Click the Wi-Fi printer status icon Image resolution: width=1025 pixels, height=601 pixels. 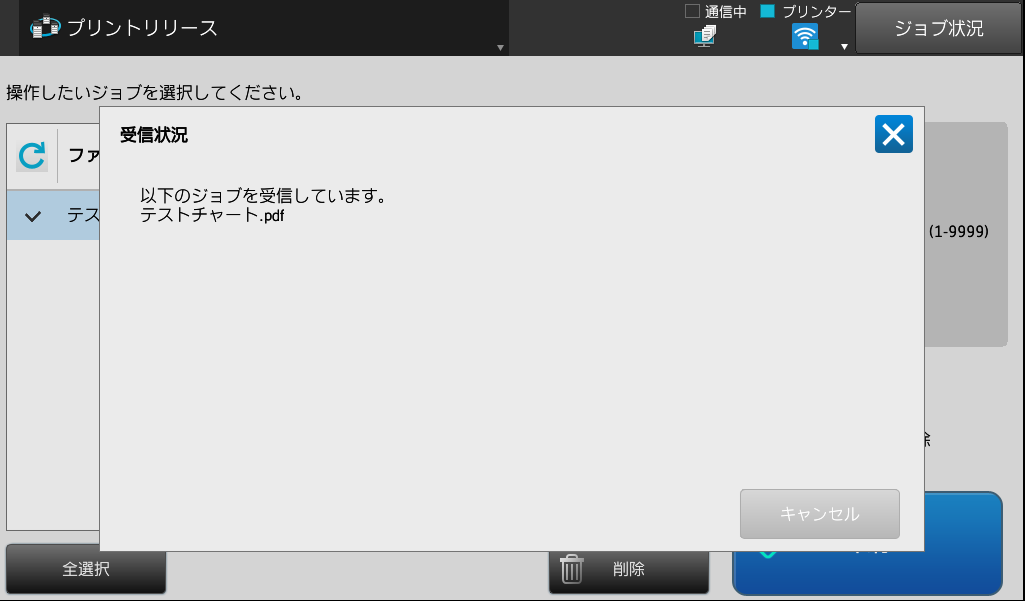[805, 37]
